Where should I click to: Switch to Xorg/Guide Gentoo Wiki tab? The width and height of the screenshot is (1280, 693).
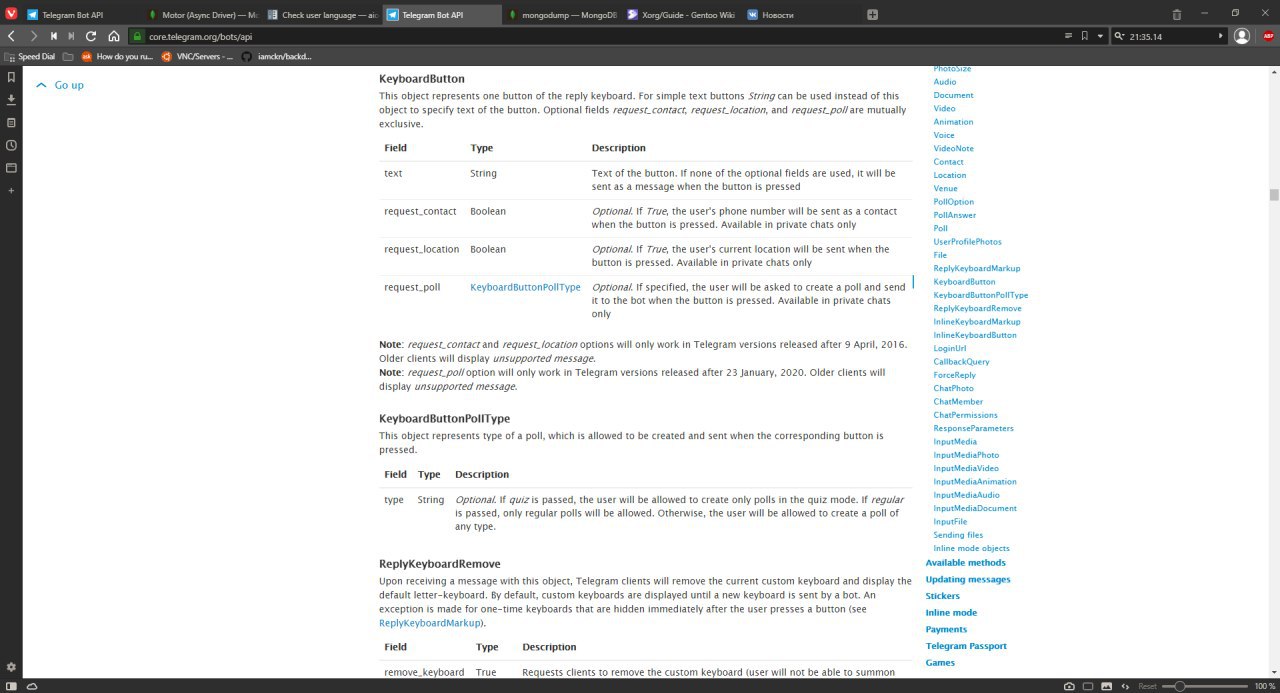[x=682, y=15]
